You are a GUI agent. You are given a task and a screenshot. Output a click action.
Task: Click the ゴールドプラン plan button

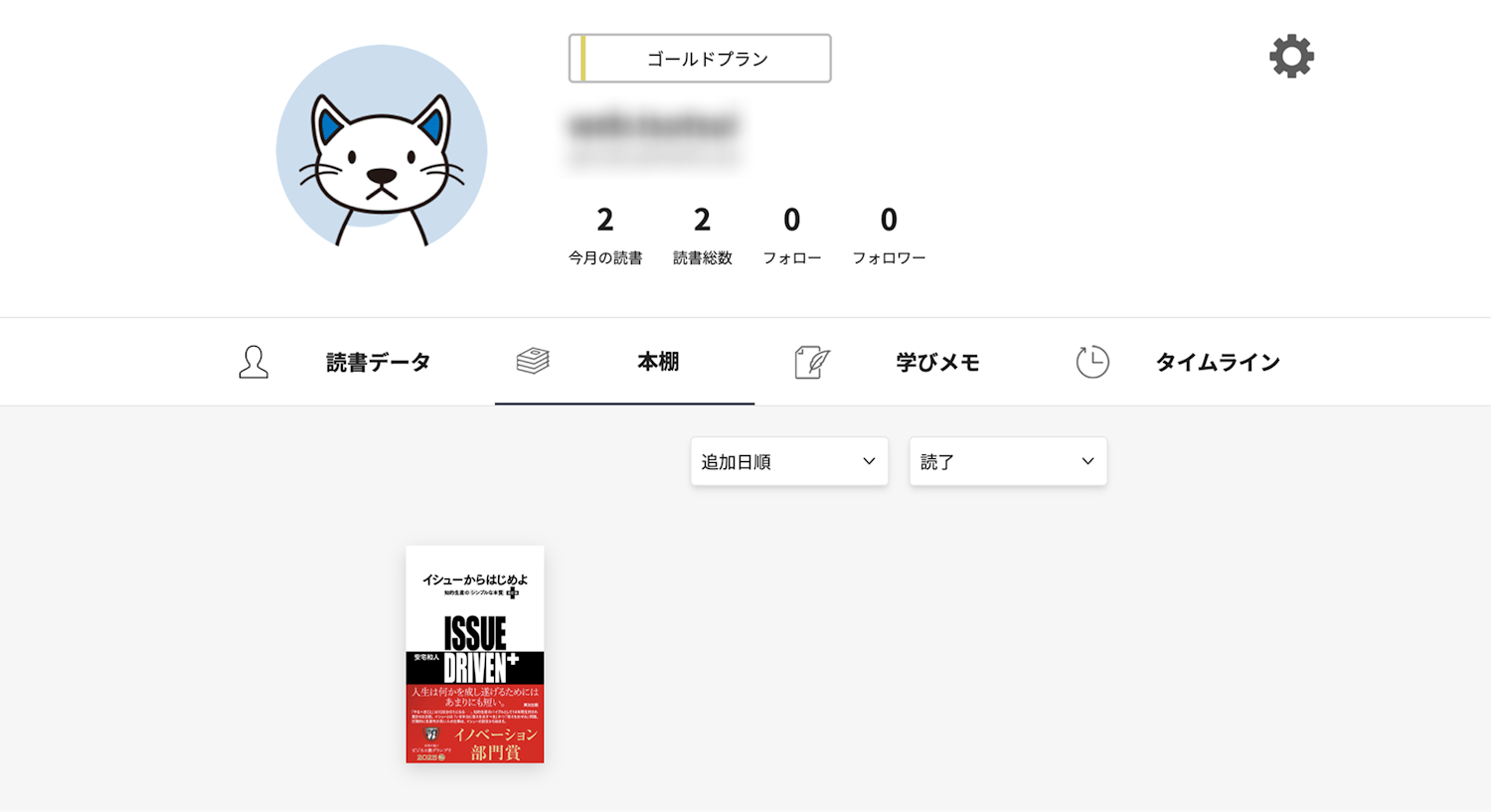point(700,59)
